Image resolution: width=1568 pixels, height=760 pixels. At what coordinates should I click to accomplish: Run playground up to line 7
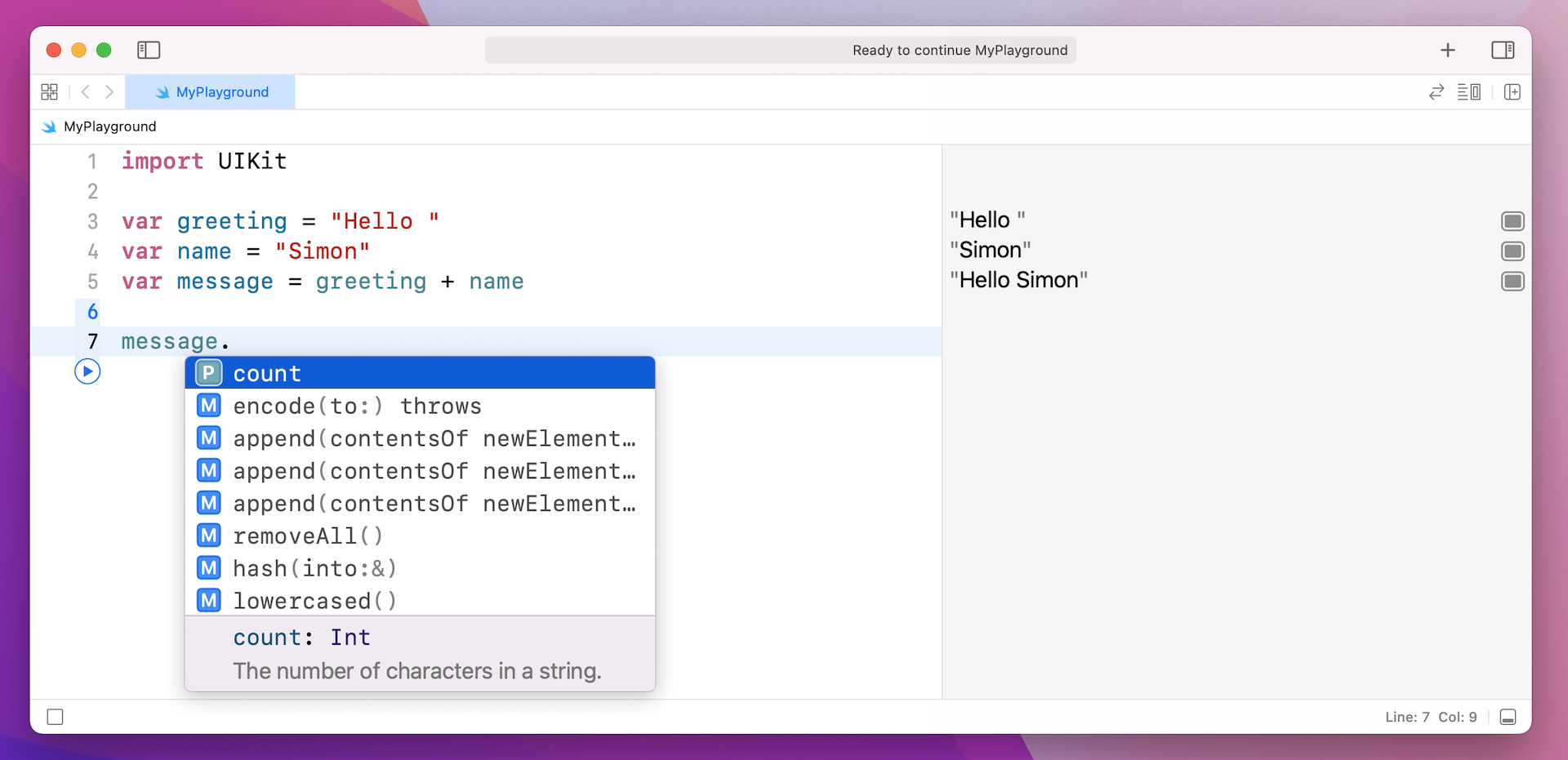coord(87,371)
